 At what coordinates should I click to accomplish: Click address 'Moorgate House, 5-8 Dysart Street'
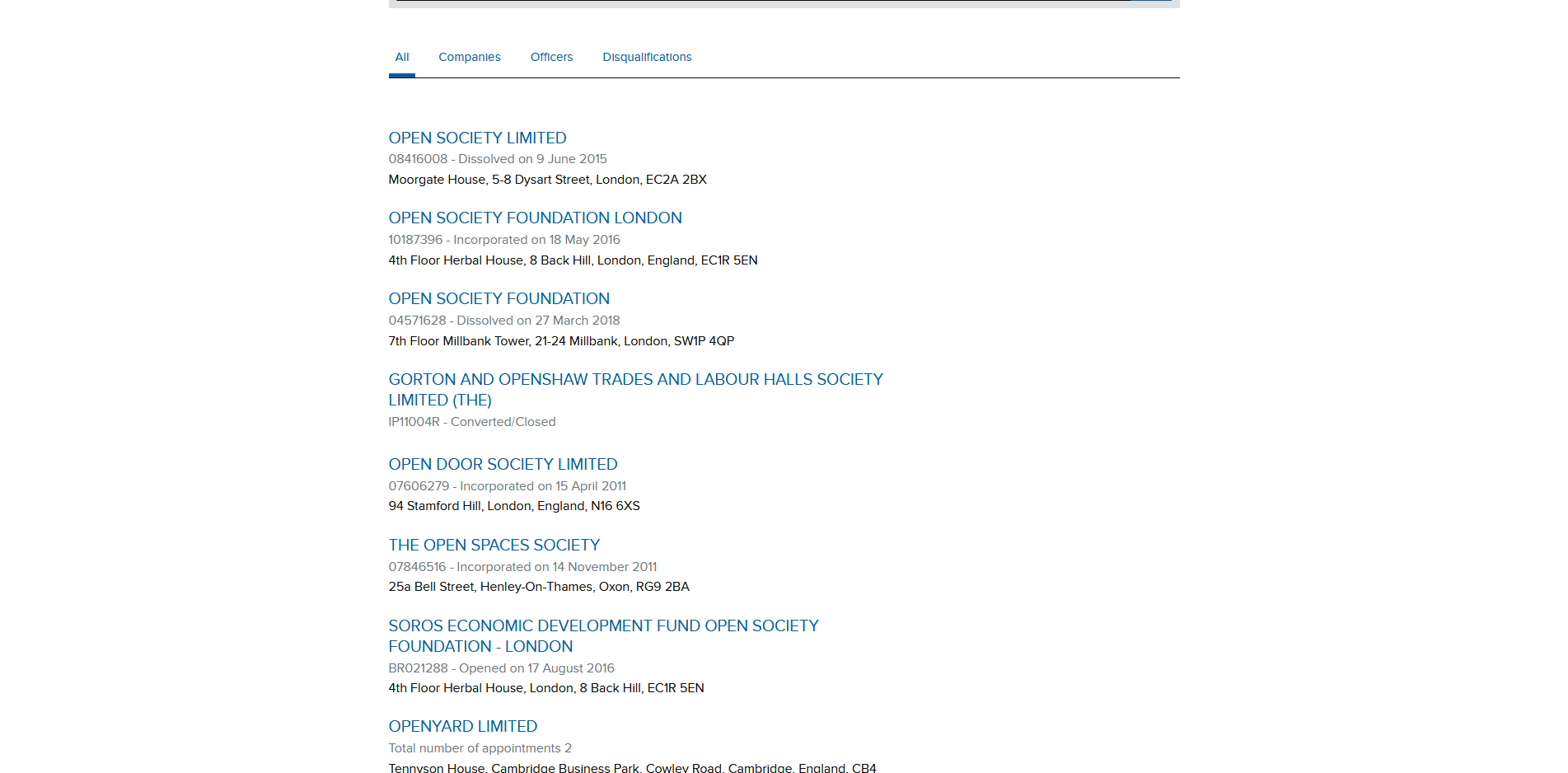pos(489,180)
